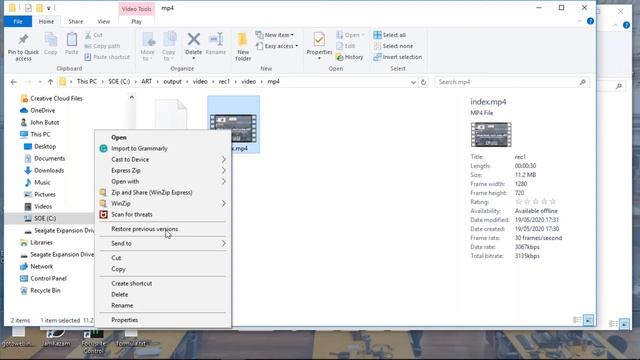Open the Play tab under Video Tools
Image resolution: width=640 pixels, height=360 pixels.
click(136, 21)
